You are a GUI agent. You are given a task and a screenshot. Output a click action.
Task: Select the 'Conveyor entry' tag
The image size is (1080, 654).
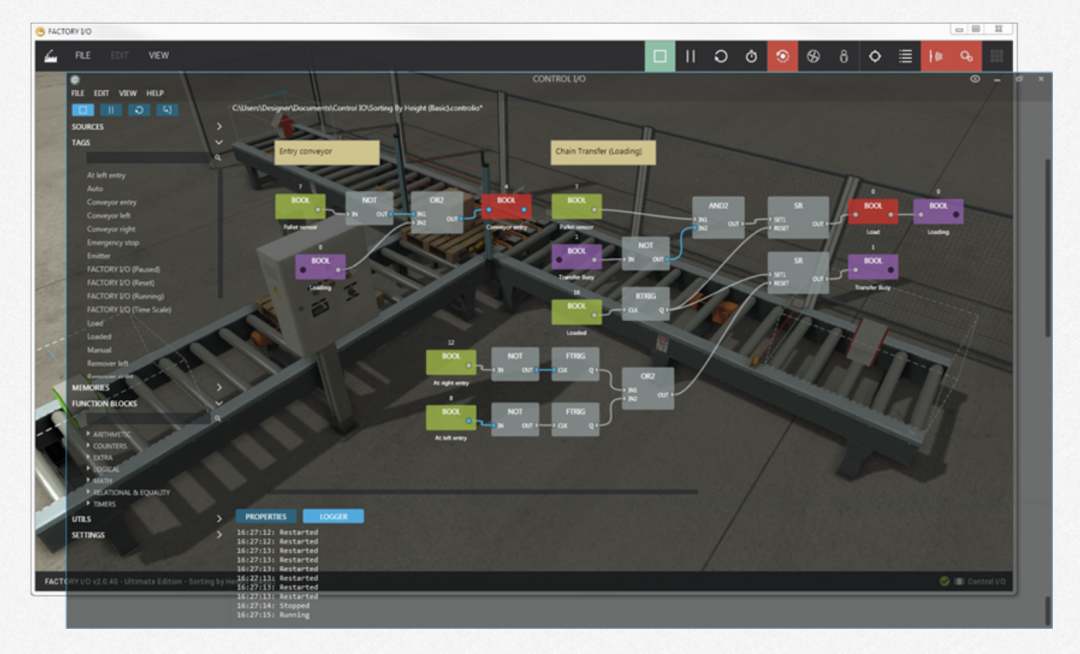(112, 202)
